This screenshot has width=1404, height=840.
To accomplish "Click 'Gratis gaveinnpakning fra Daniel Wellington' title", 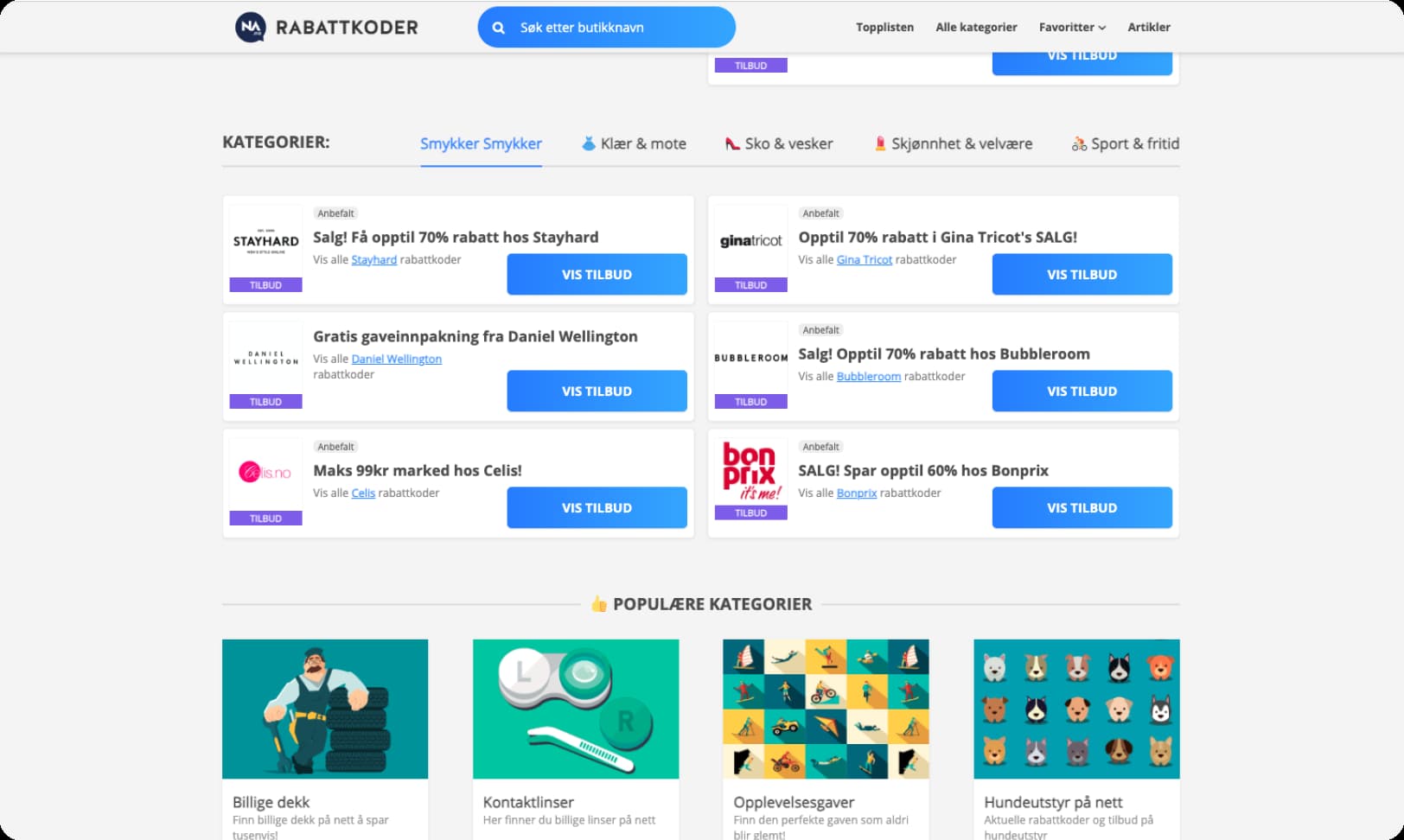I will (x=475, y=336).
